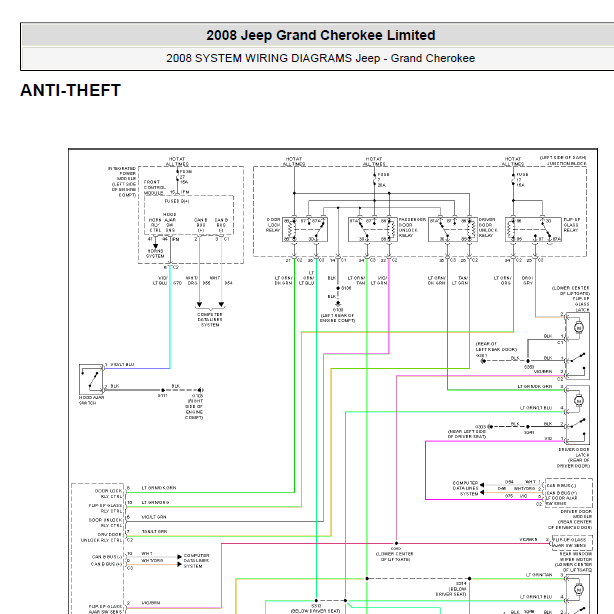Screen dimensions: 614x614
Task: Click the flip-up glass relay symbol box
Action: coord(533,229)
